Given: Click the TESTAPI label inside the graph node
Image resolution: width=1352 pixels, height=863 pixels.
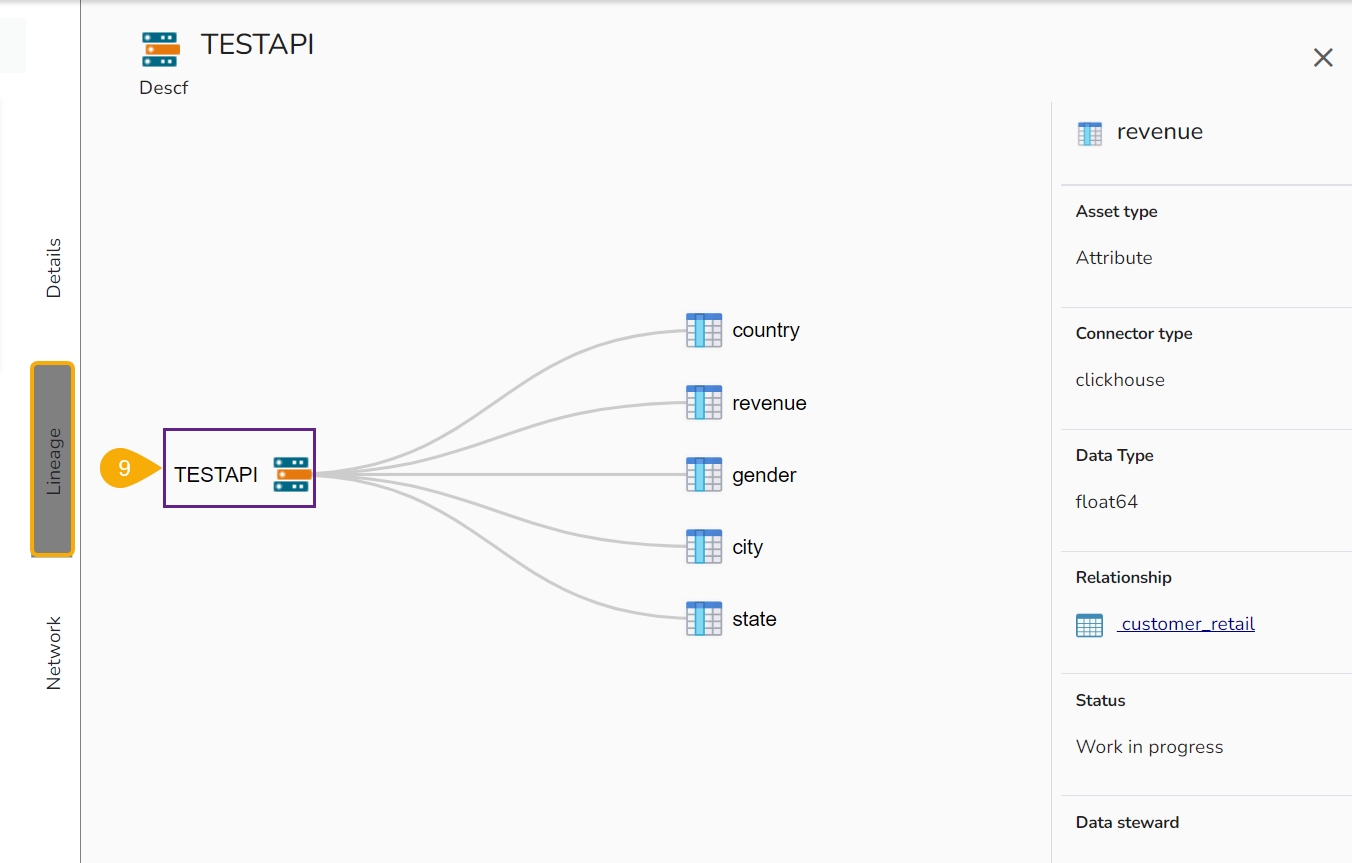Looking at the screenshot, I should pos(216,475).
